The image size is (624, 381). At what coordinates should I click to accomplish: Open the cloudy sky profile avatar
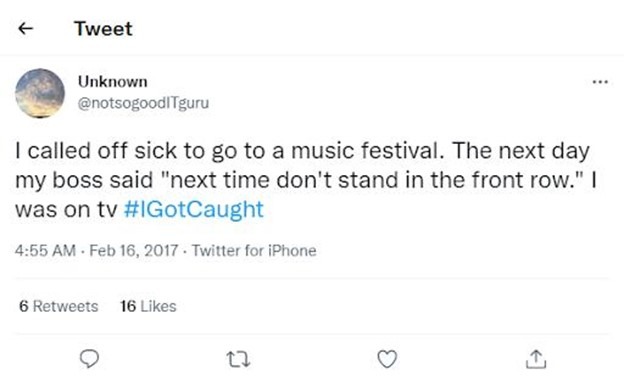40,93
